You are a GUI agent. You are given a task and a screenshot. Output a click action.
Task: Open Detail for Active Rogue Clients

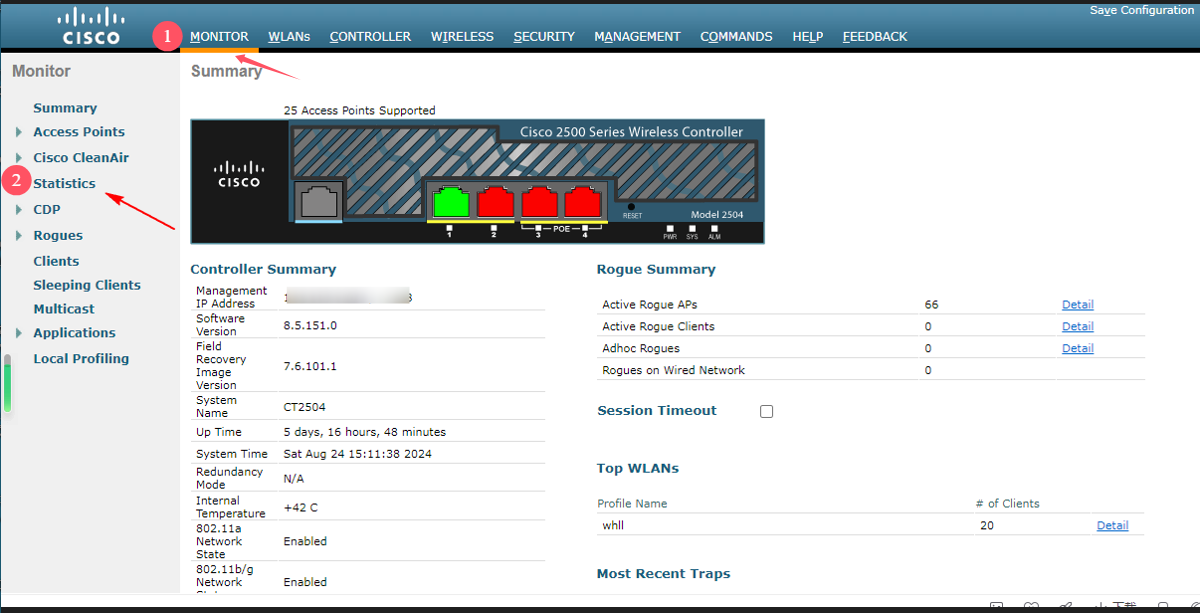tap(1077, 327)
